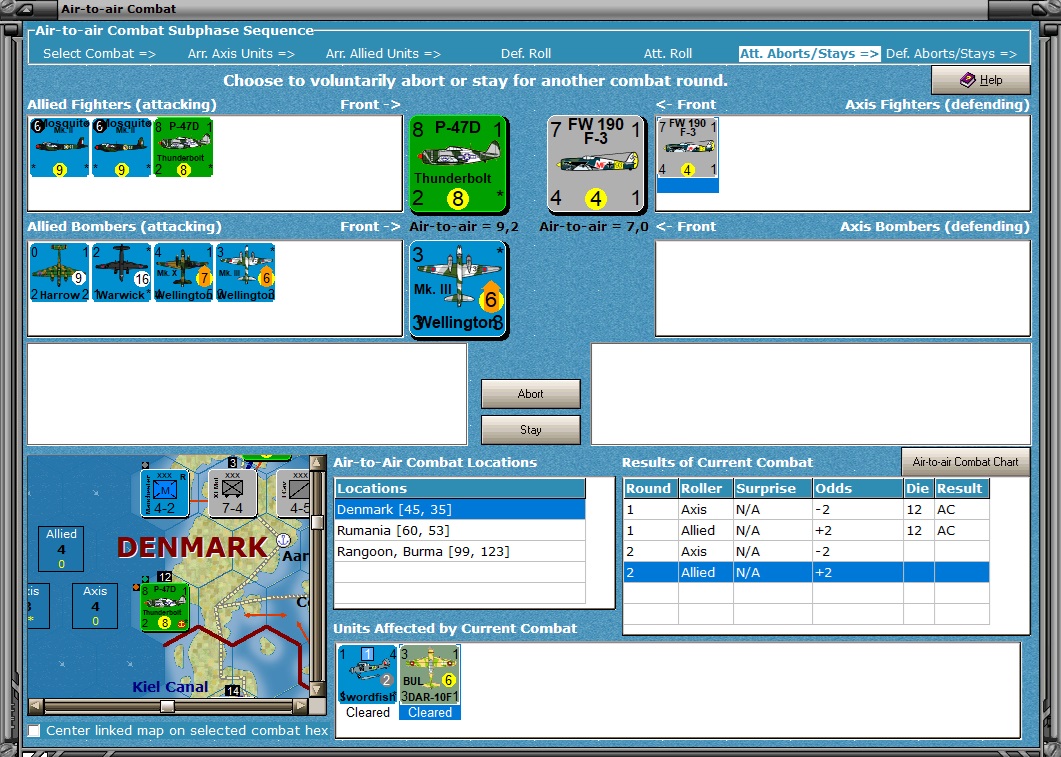Select first Mosquito fighter counter
The height and width of the screenshot is (757, 1061).
tap(60, 147)
